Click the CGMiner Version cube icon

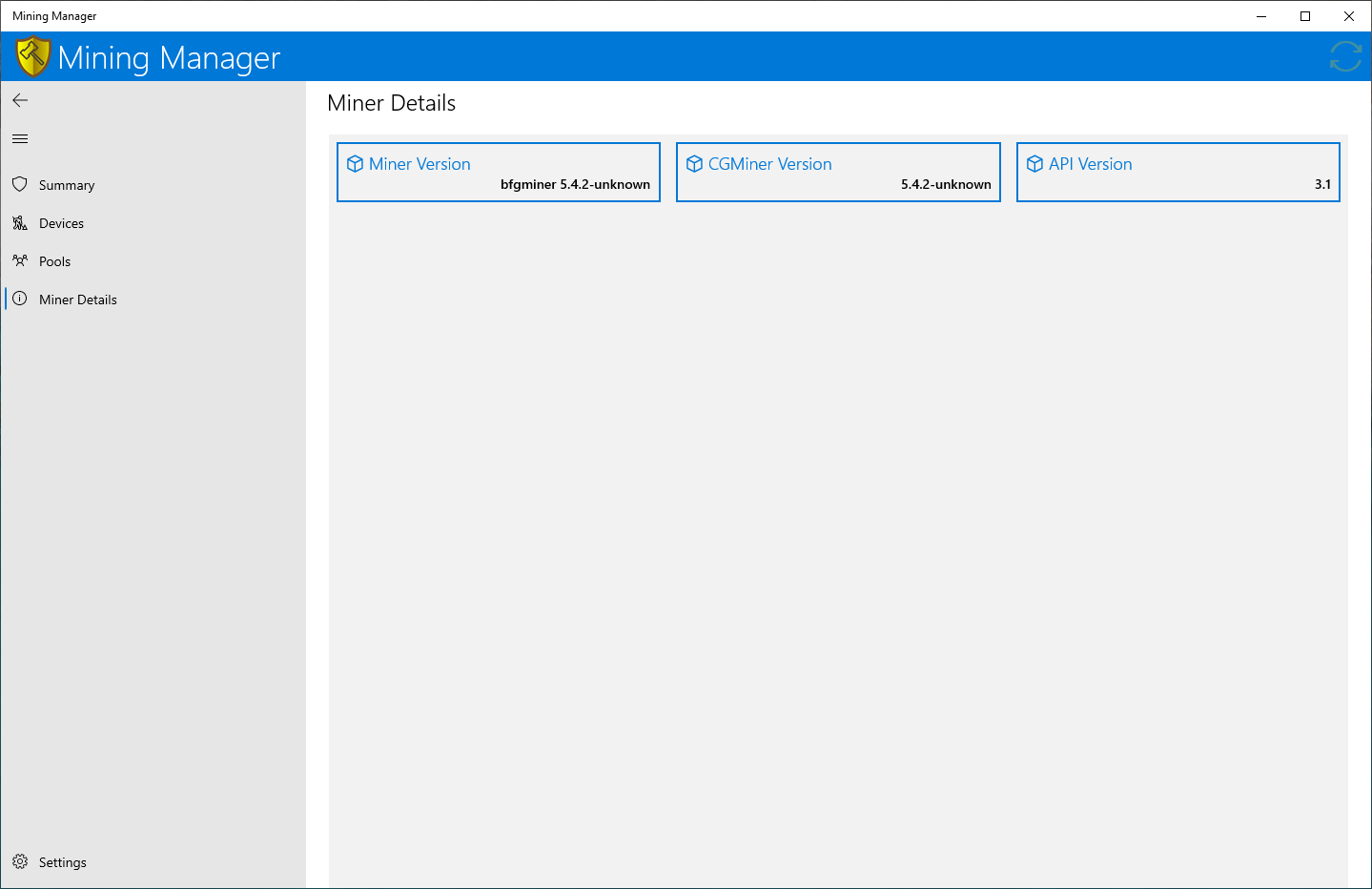694,164
